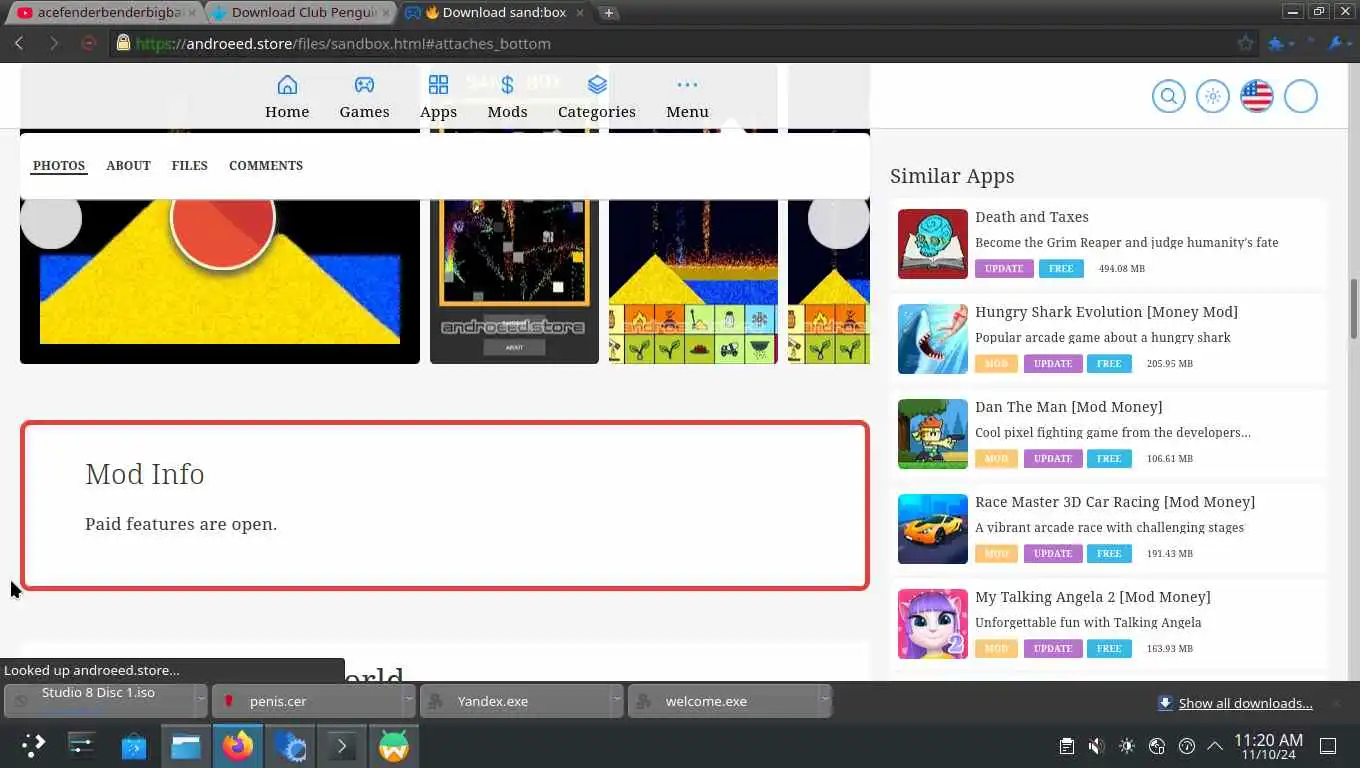Viewport: 1360px width, 768px height.
Task: Click the MOD tag on Hungry Shark Evolution
Action: pos(996,364)
